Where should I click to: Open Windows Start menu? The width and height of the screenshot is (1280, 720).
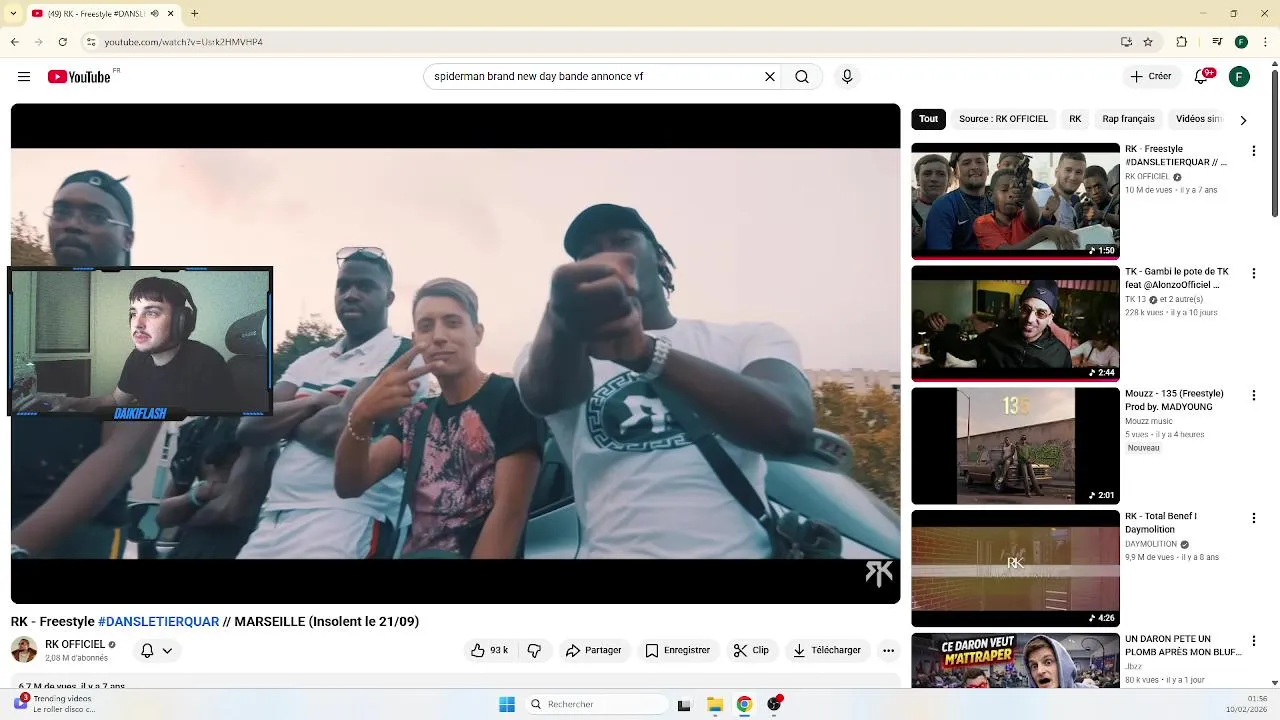click(507, 704)
